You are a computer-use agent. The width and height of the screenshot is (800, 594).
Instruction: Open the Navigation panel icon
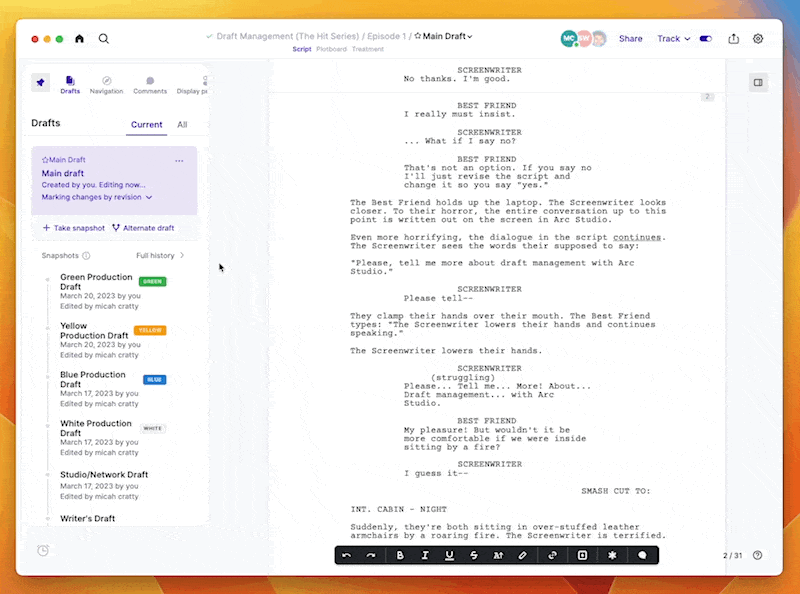pos(106,85)
